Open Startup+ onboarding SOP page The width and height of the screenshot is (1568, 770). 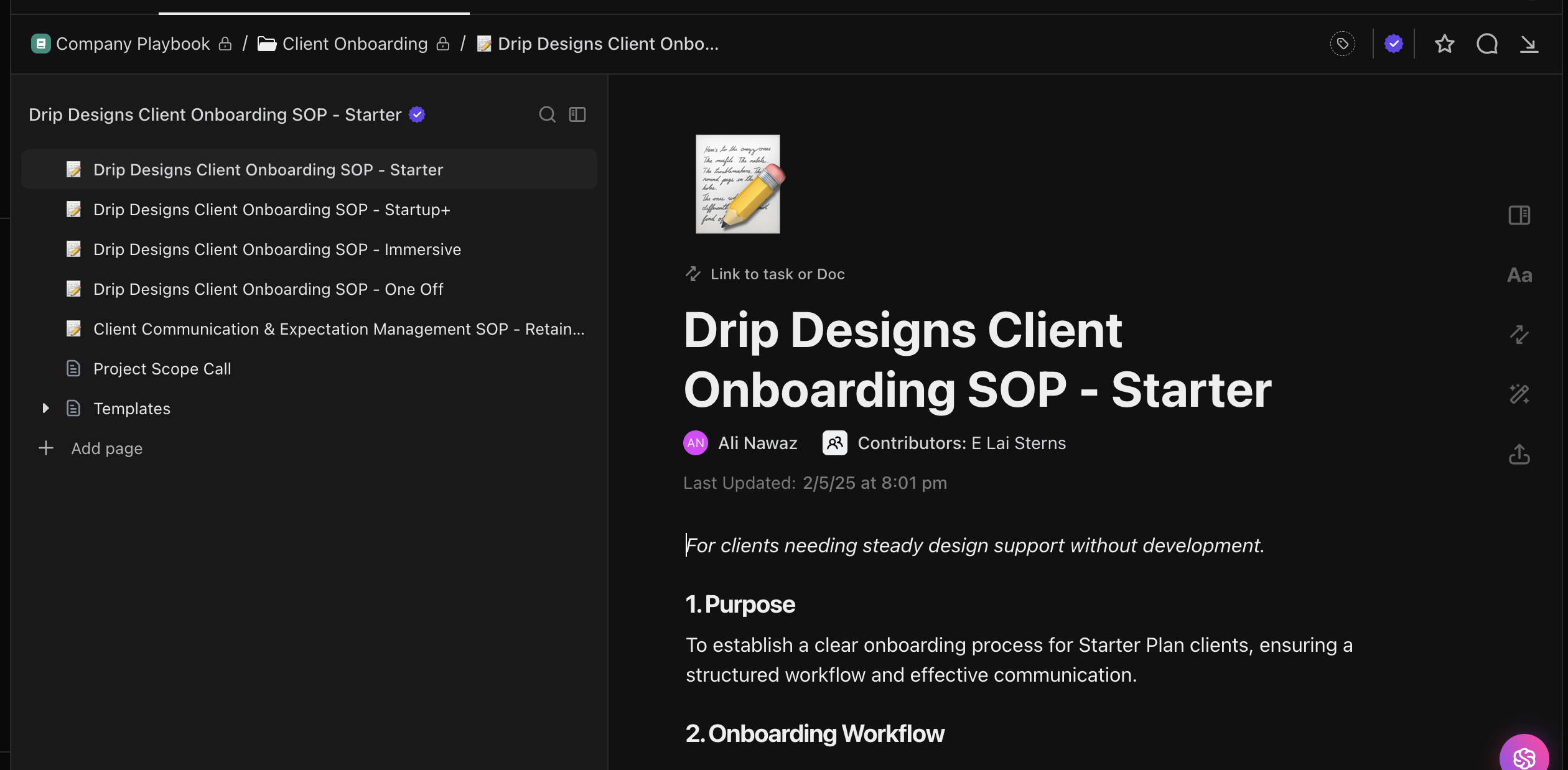(271, 210)
